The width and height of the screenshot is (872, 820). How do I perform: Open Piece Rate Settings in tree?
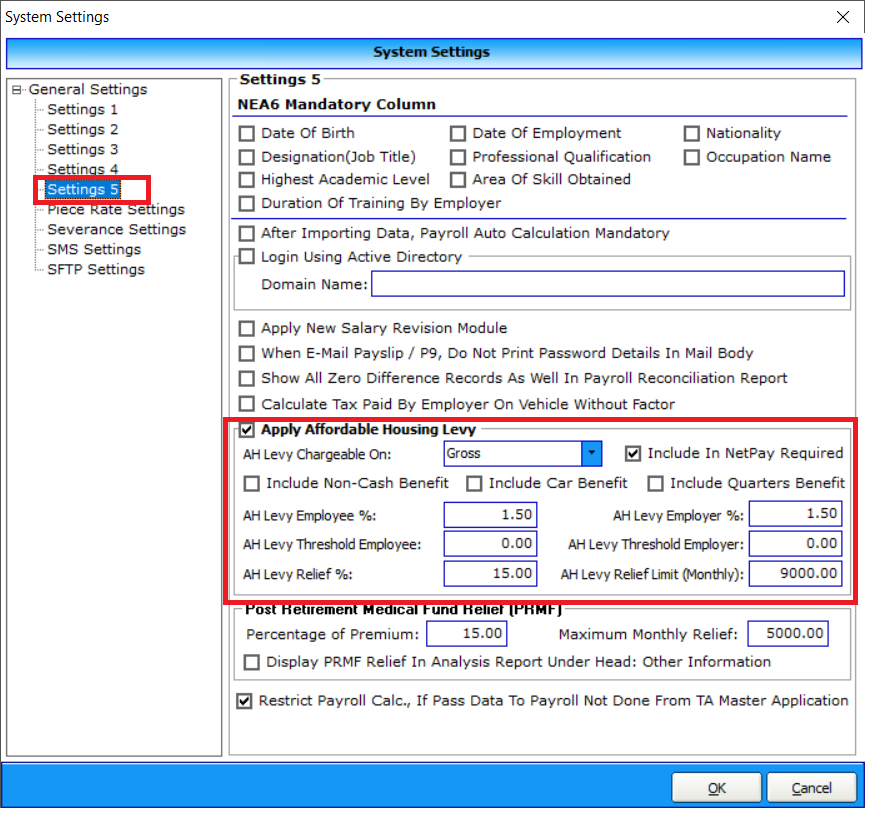115,210
